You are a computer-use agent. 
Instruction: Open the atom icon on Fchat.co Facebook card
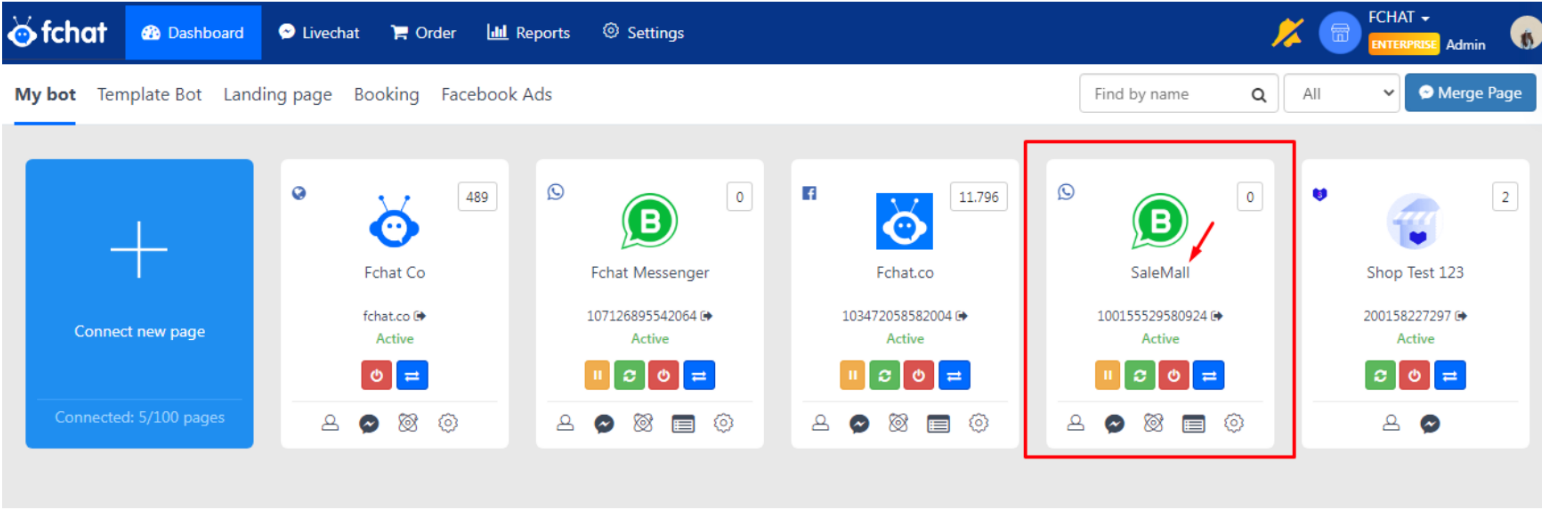coord(898,423)
